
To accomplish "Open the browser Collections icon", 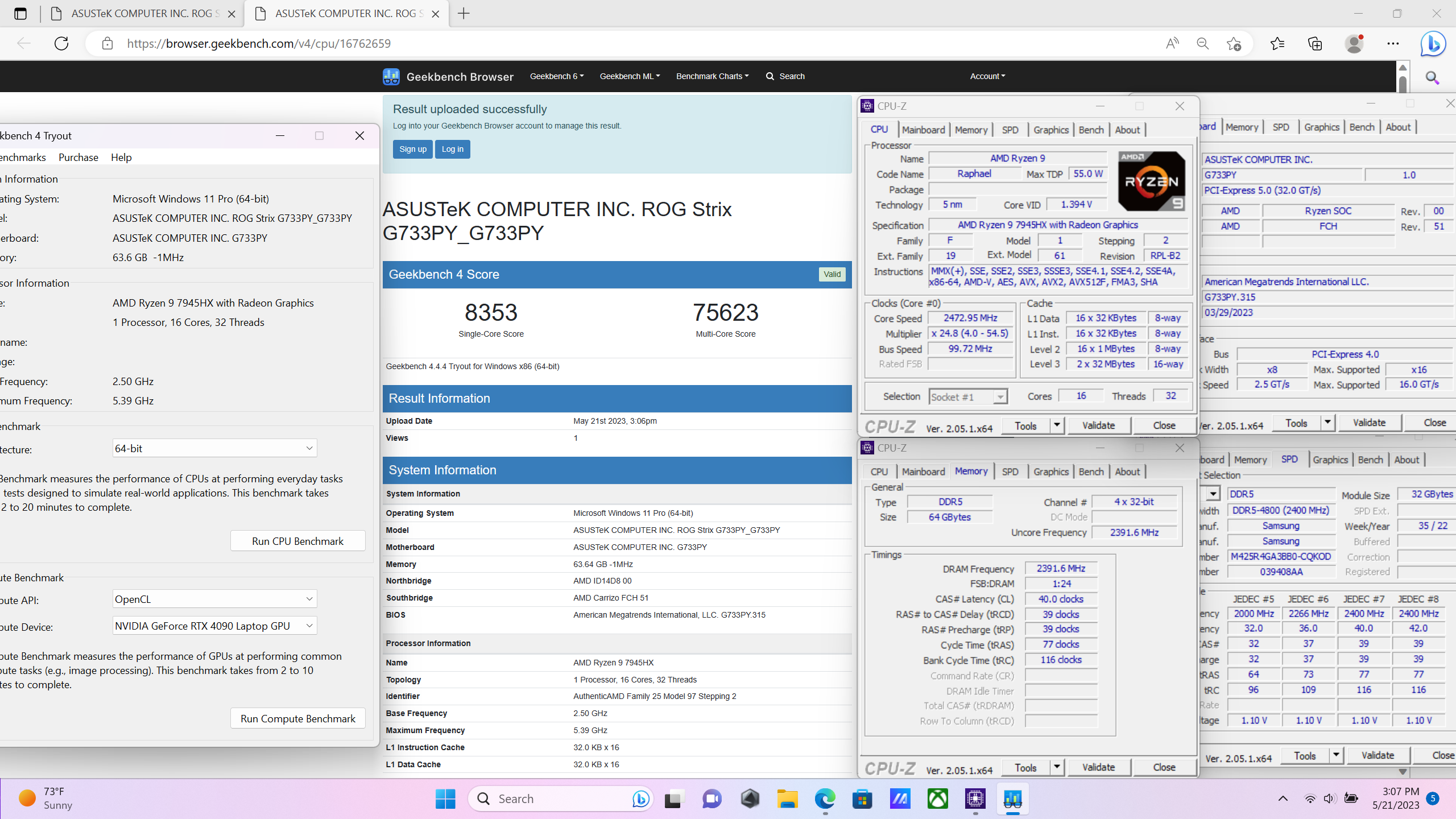I will click(1315, 43).
